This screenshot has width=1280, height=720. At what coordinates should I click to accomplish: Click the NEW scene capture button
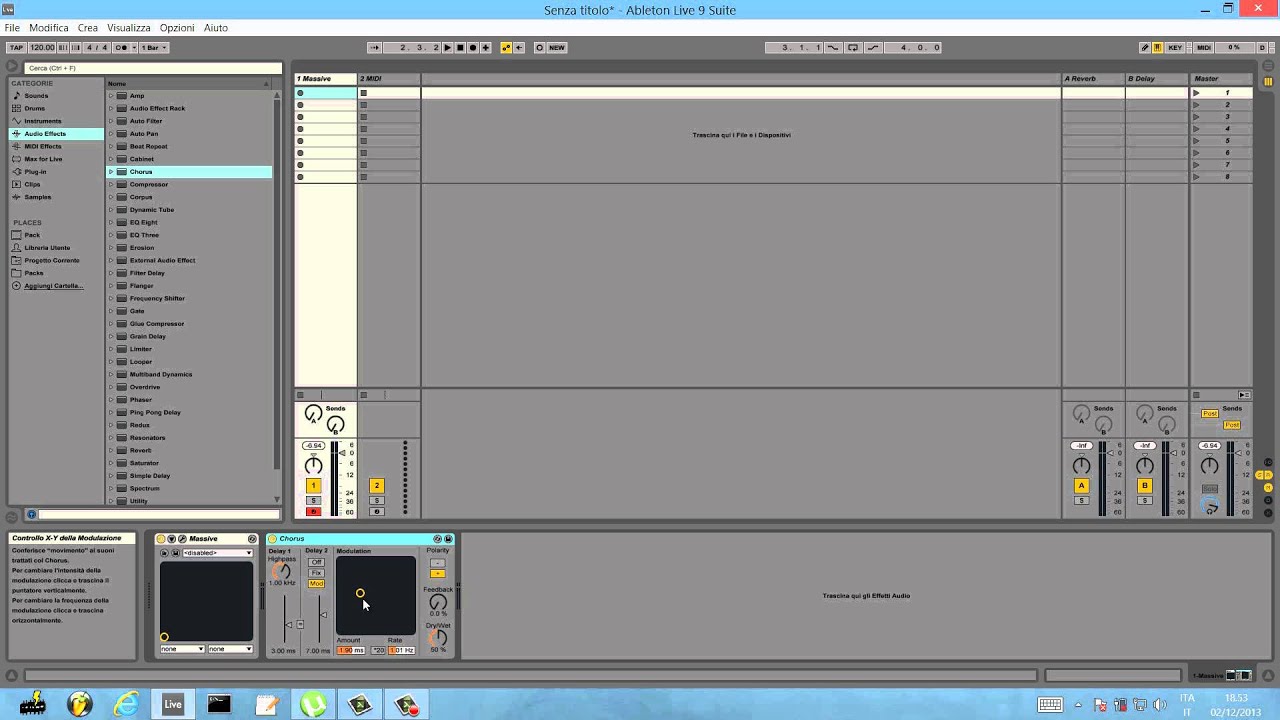557,47
